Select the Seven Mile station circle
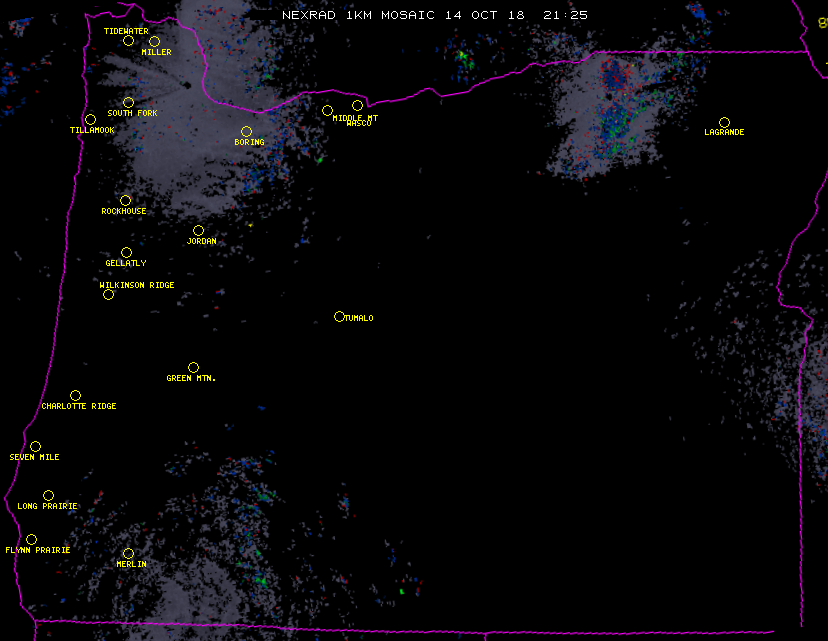Viewport: 828px width, 641px height. (x=35, y=446)
